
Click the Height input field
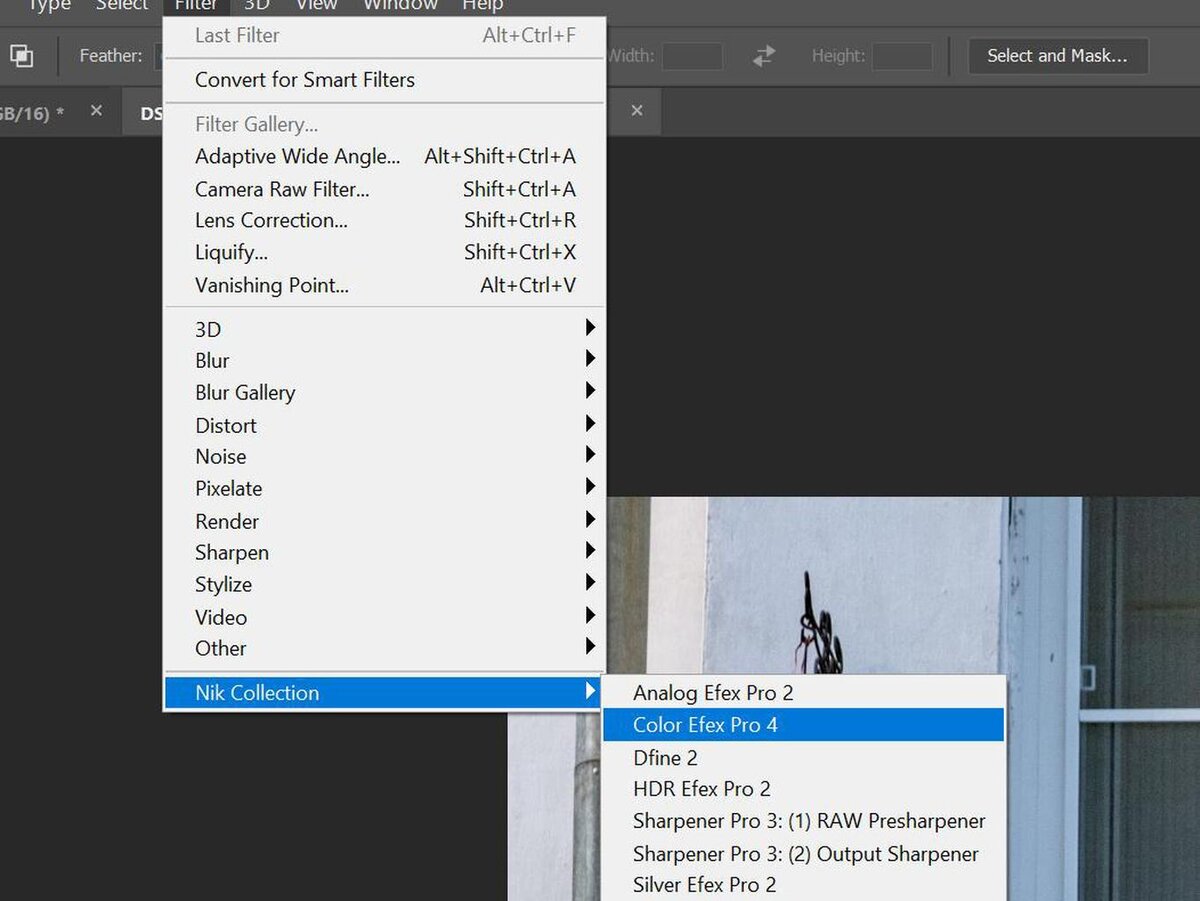[902, 56]
